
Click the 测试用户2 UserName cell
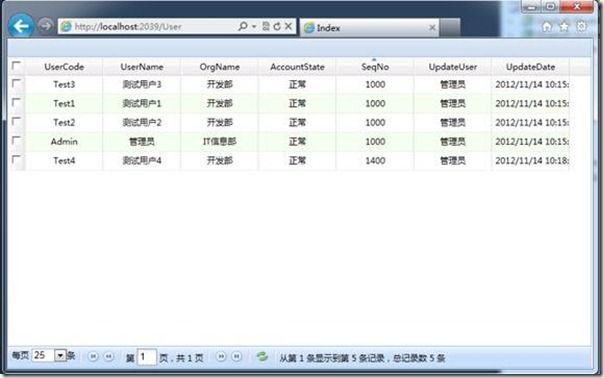tap(142, 123)
